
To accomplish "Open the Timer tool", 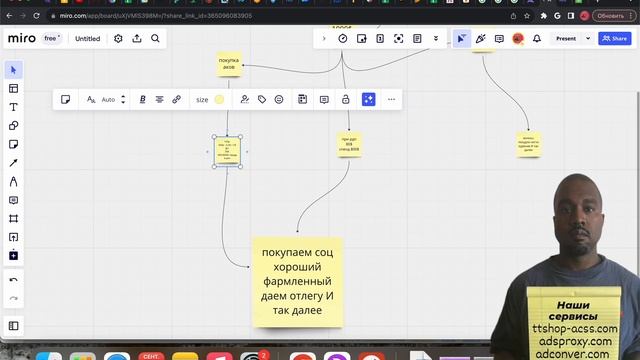I will click(x=343, y=39).
